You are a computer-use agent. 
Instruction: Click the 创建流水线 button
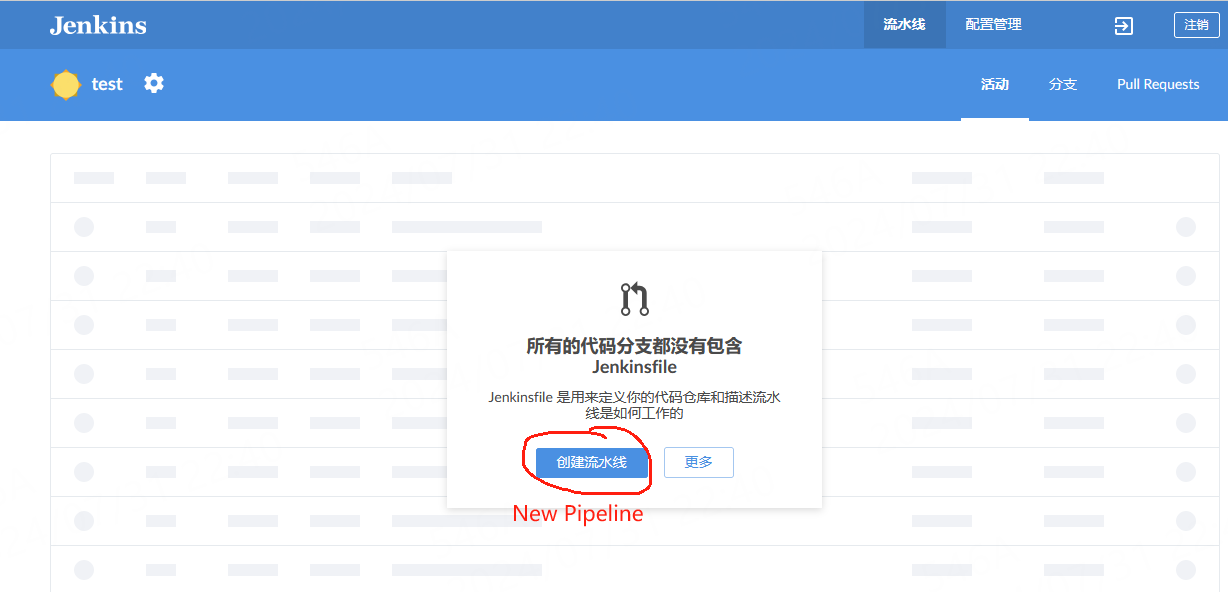click(x=592, y=462)
